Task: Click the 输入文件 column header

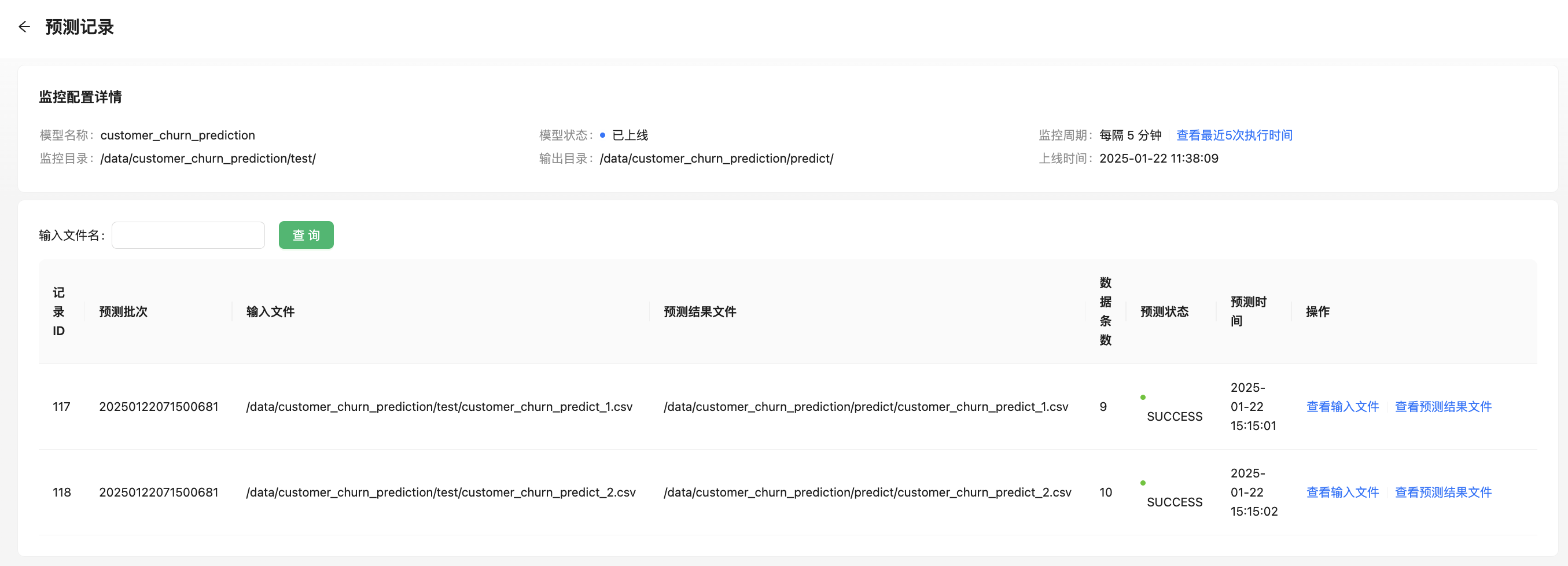Action: pos(270,311)
